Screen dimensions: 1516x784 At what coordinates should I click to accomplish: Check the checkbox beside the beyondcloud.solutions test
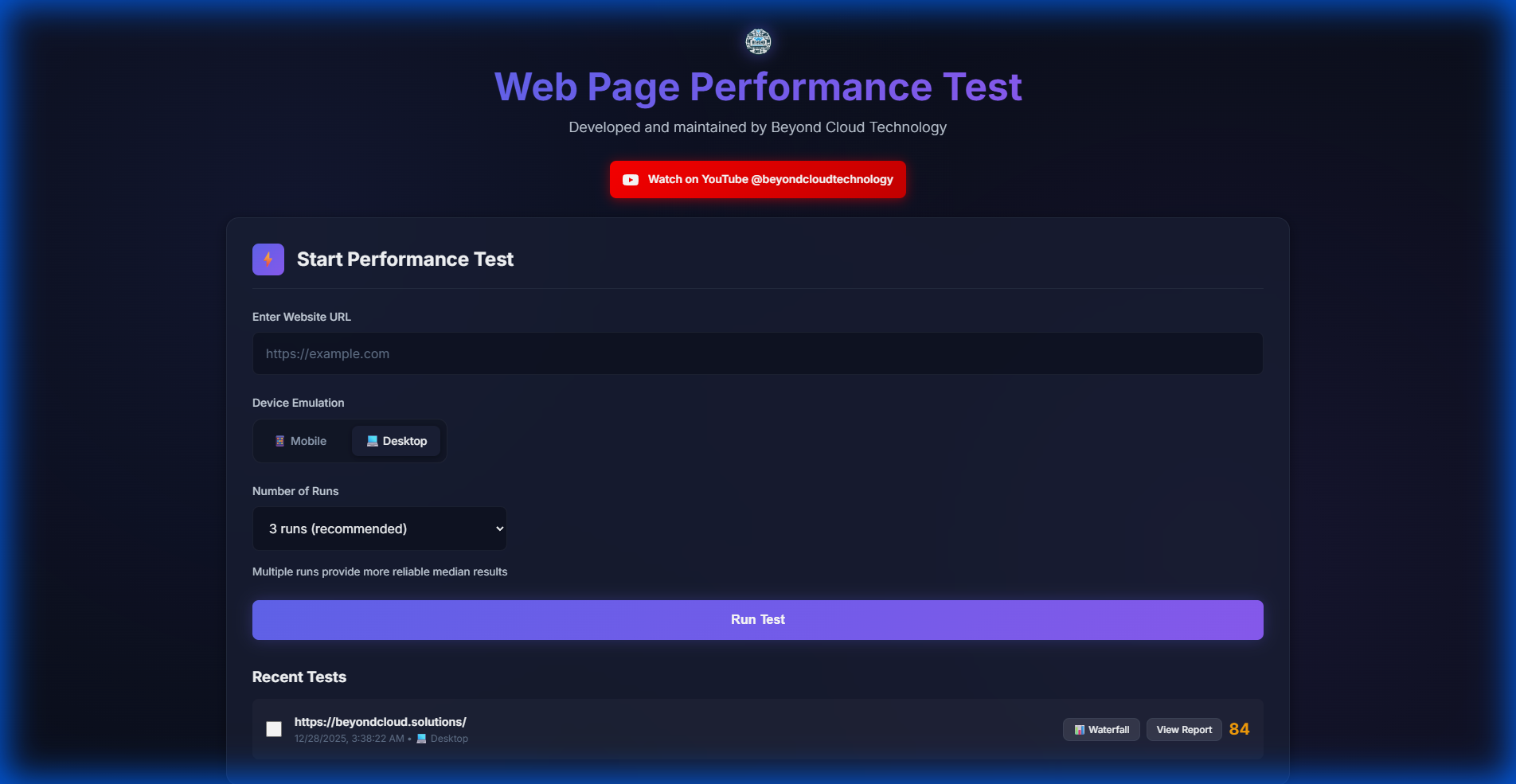pyautogui.click(x=274, y=728)
